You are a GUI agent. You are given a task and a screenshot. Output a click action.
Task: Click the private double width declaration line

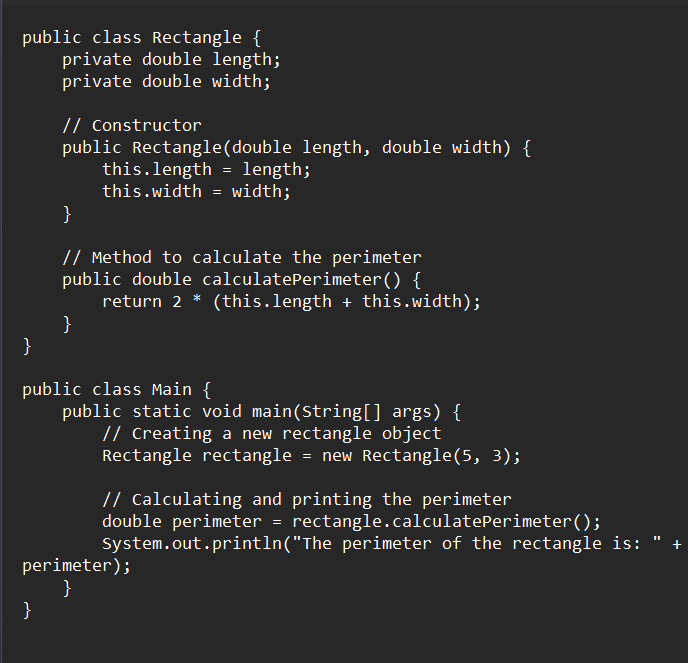point(166,82)
